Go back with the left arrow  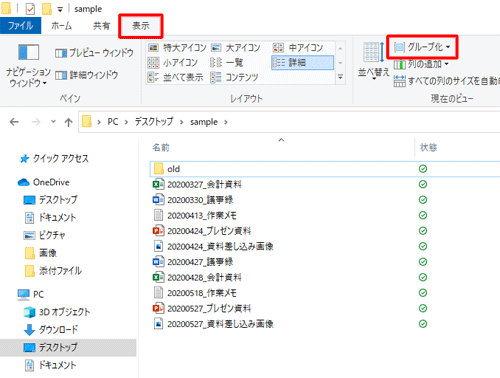(x=14, y=122)
